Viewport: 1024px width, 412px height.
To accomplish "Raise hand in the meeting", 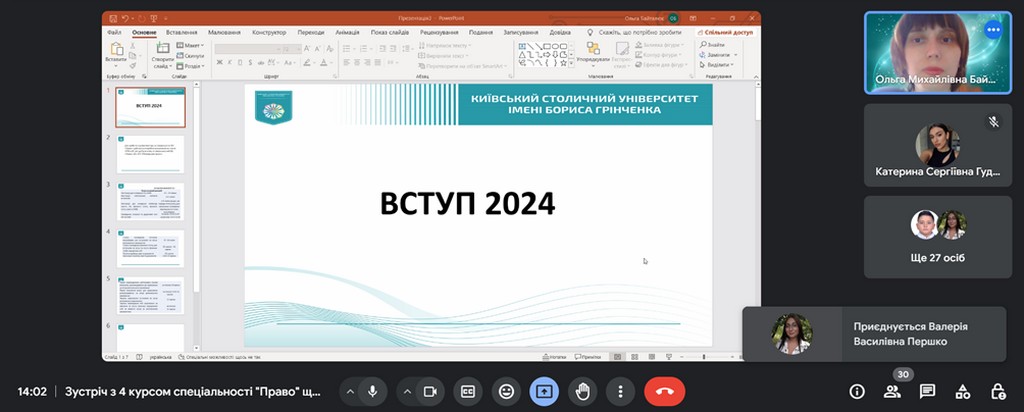I will [583, 391].
